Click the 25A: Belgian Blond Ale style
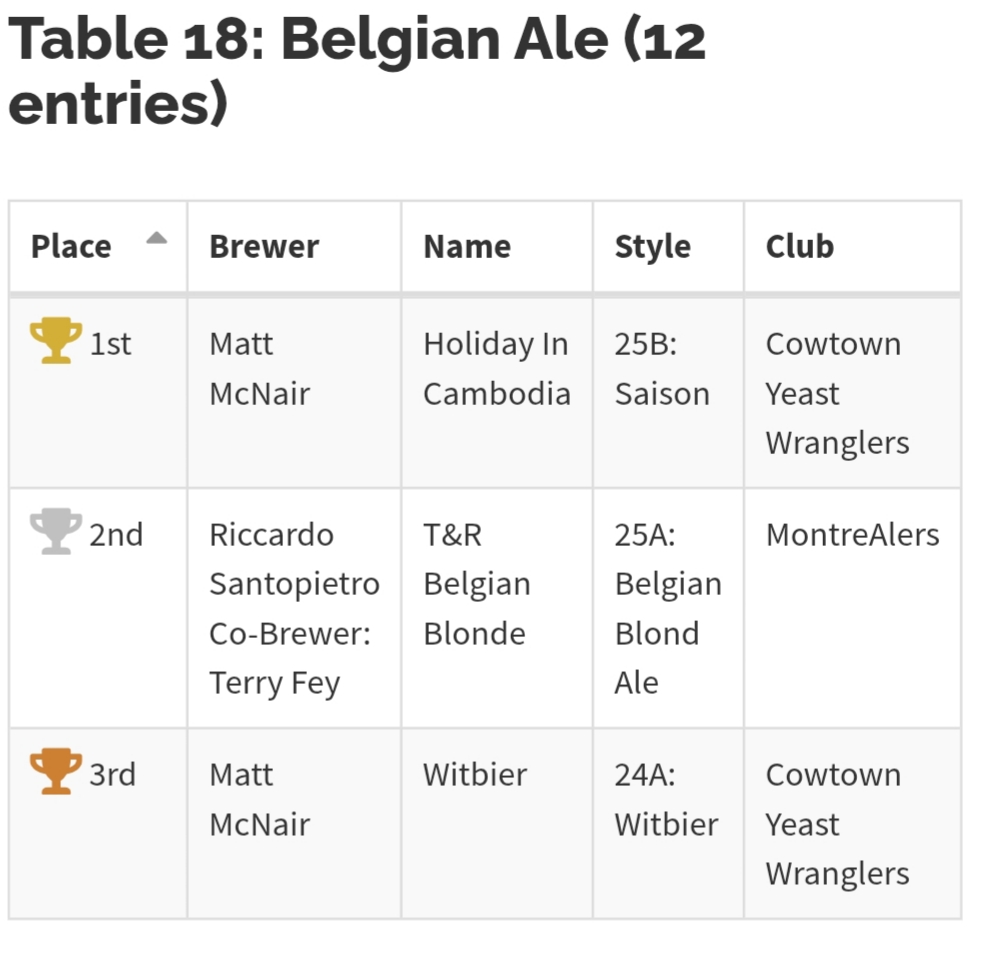984x967 pixels. [x=667, y=608]
